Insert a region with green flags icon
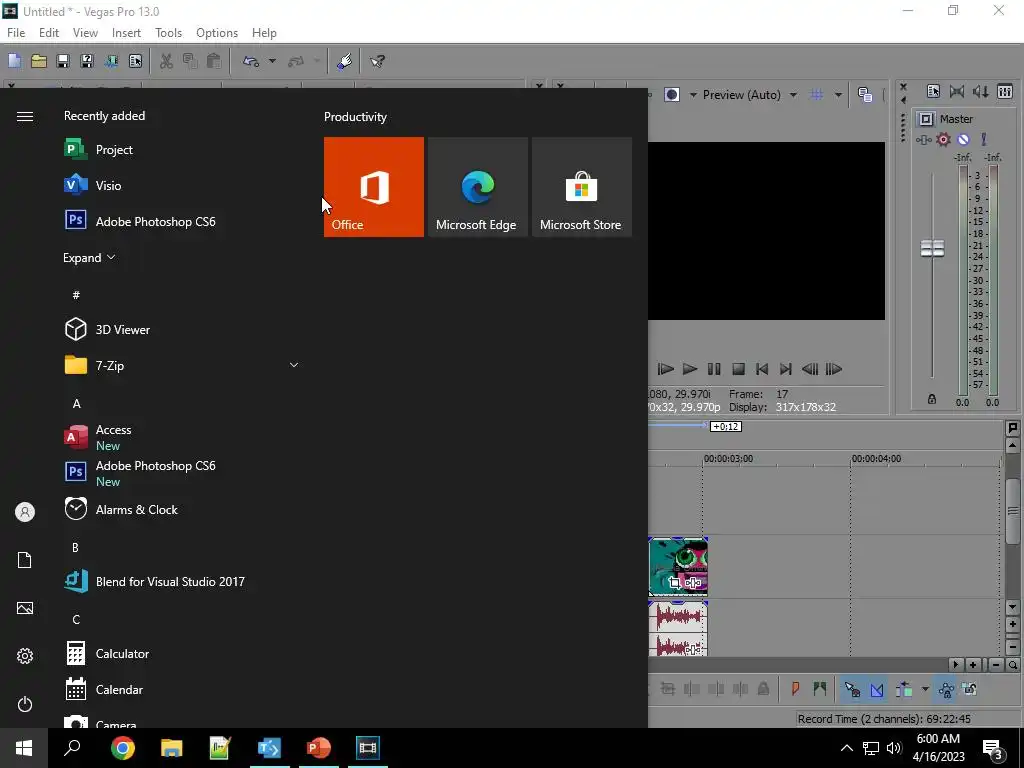Image resolution: width=1024 pixels, height=768 pixels. pos(820,689)
